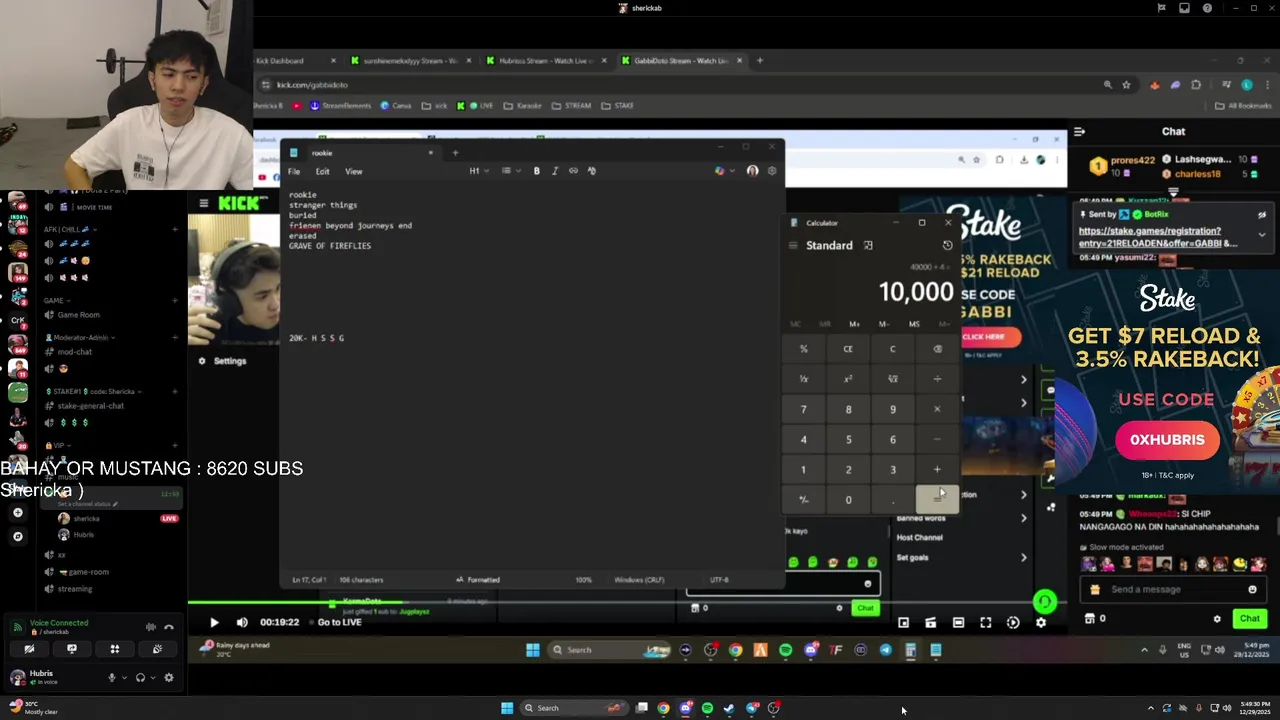Open Kick player settings gear
The image size is (1280, 720).
point(1040,623)
